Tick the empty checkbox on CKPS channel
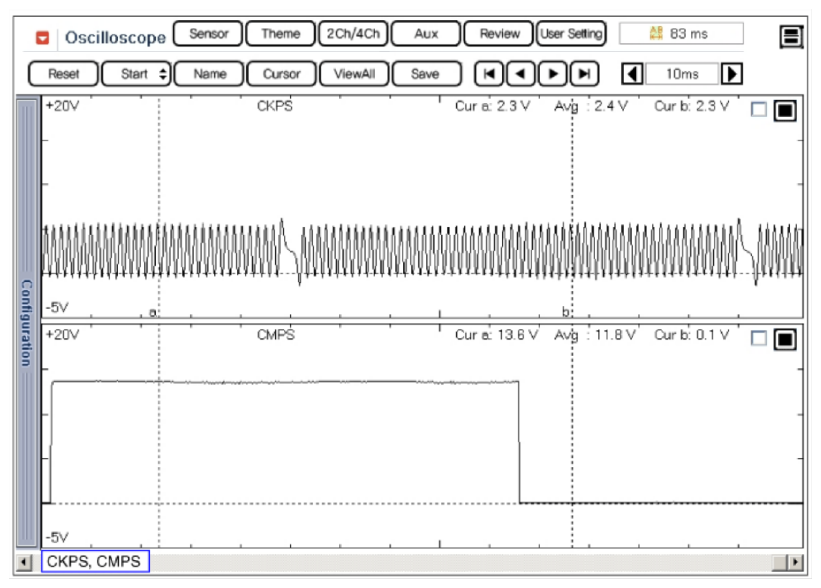821x588 pixels. pos(759,110)
